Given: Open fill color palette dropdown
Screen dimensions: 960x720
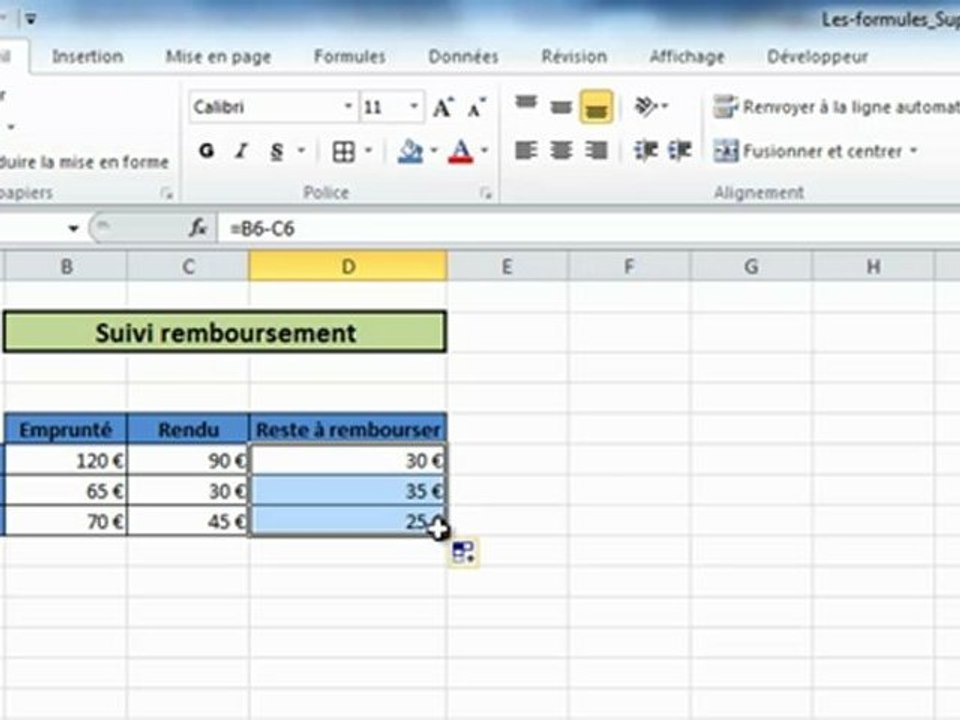Looking at the screenshot, I should click(x=433, y=151).
